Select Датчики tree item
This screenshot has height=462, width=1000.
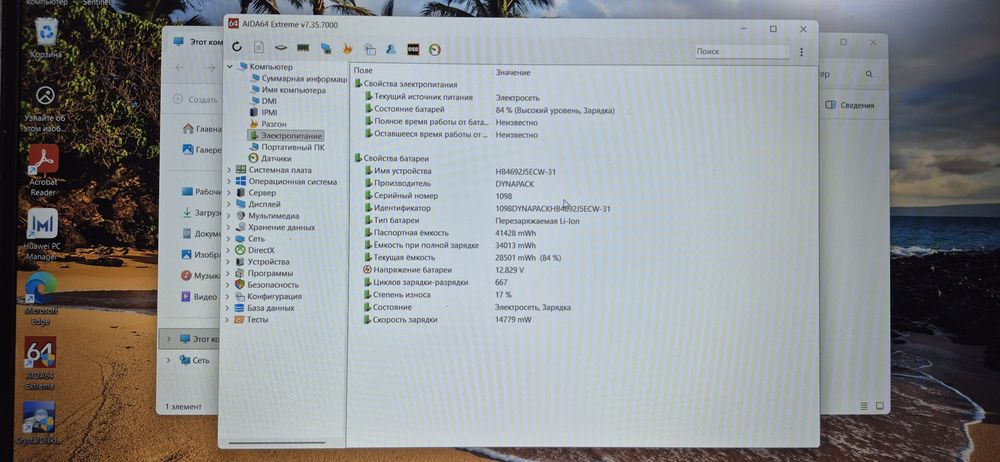pyautogui.click(x=269, y=159)
